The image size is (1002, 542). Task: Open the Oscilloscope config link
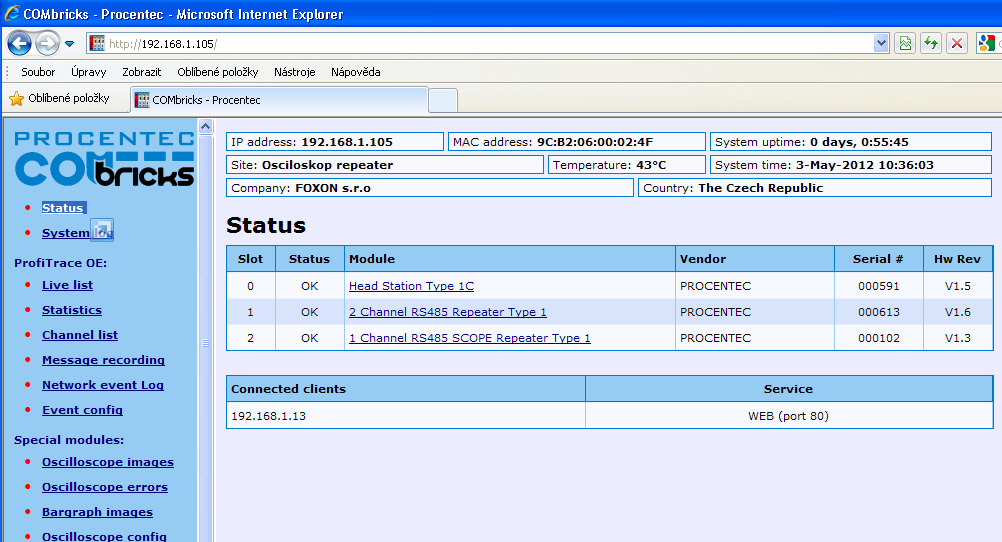pos(104,536)
